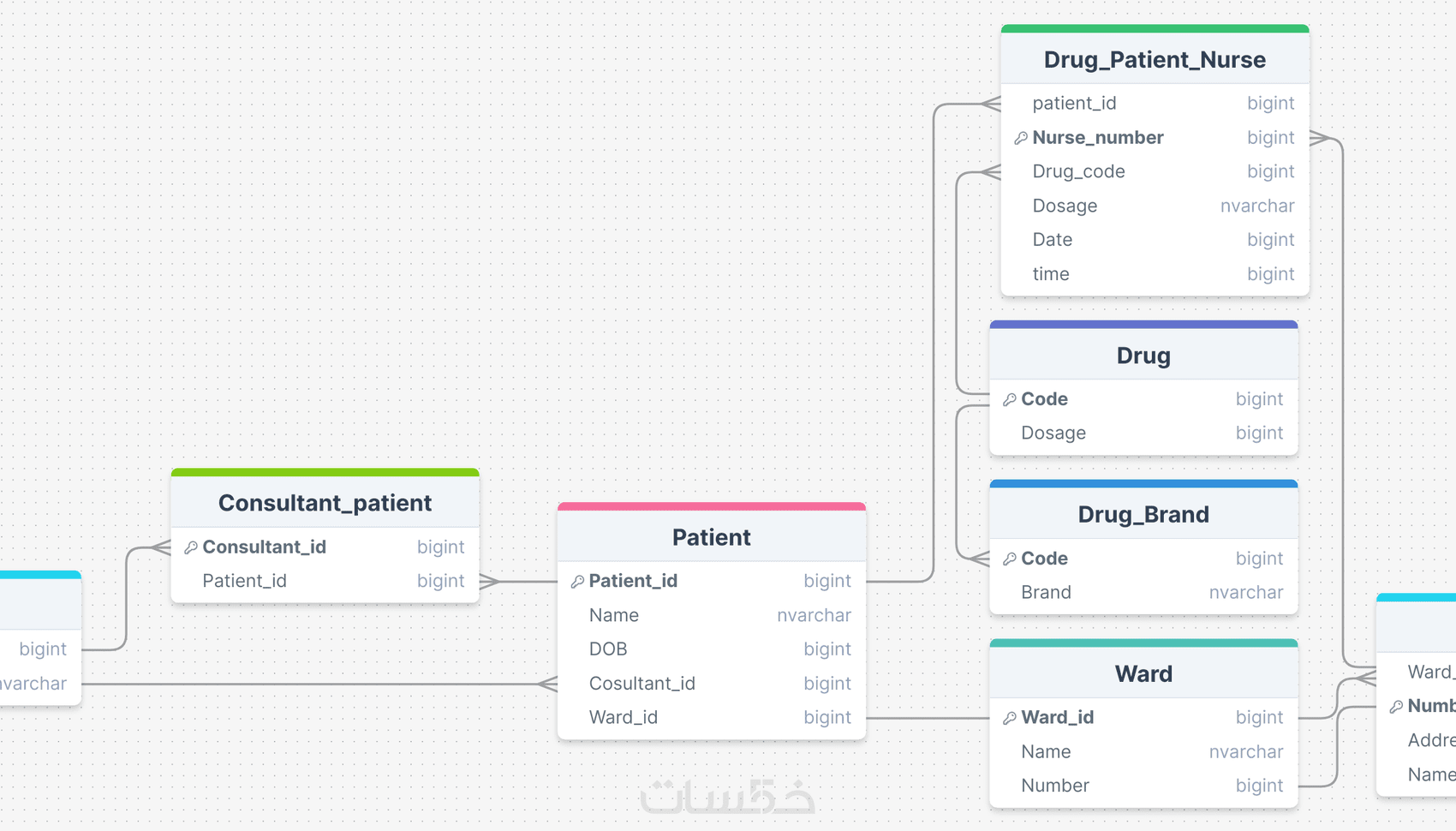
Task: Click the purple color bar above the Drug table
Action: pos(1143,325)
